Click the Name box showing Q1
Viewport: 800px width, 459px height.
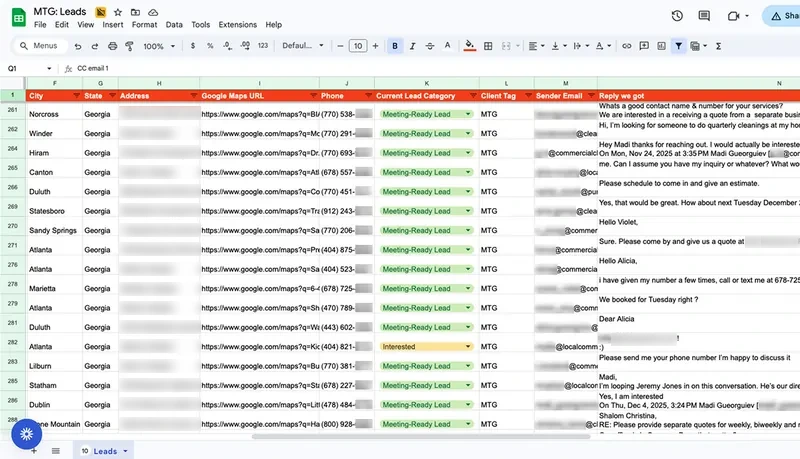(x=29, y=68)
